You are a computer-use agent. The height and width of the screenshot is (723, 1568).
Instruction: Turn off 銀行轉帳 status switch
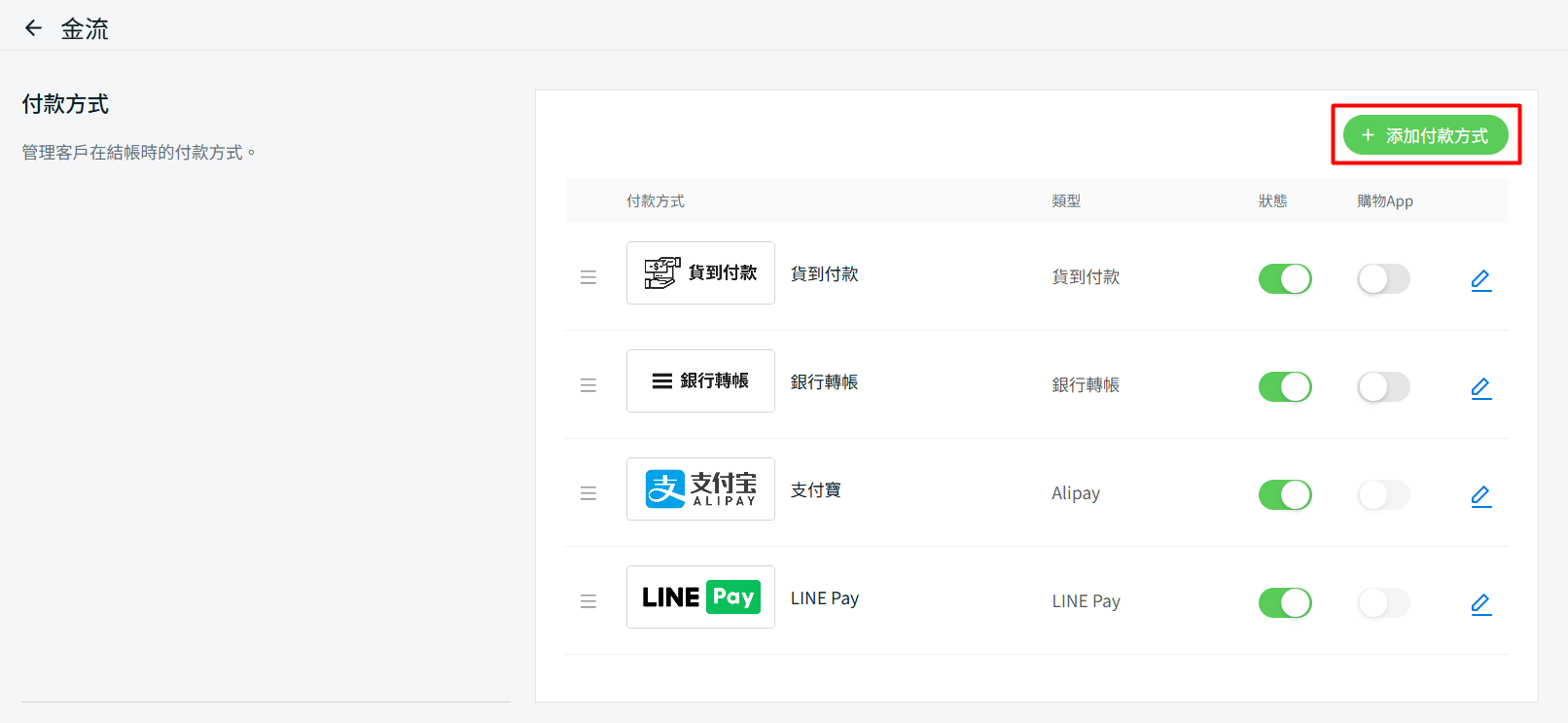click(x=1284, y=387)
